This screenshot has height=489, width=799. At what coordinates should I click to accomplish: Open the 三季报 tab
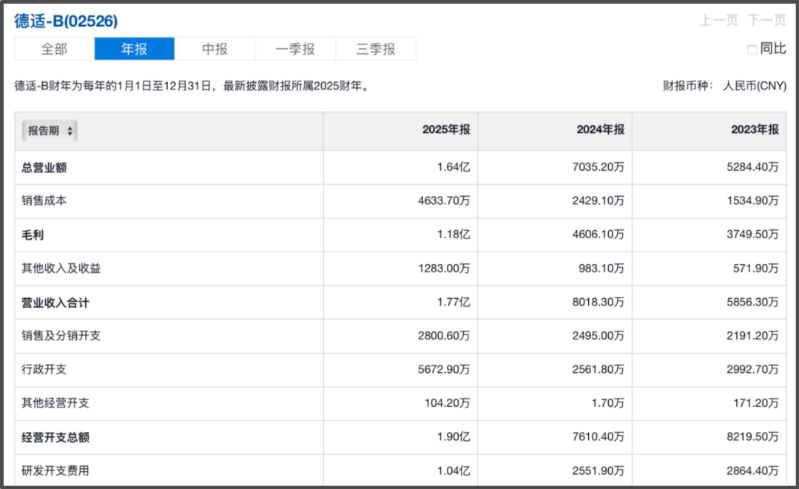click(376, 49)
